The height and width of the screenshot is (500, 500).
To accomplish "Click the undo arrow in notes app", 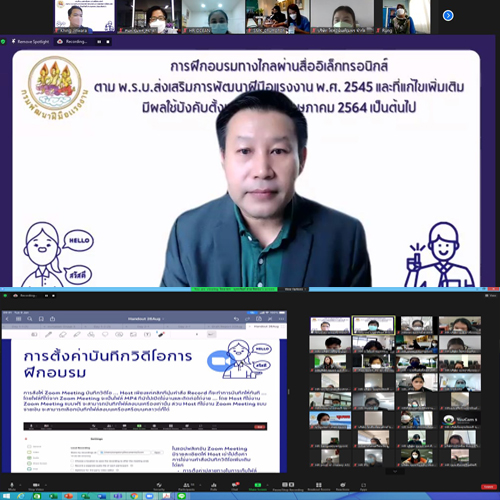I will 236,319.
